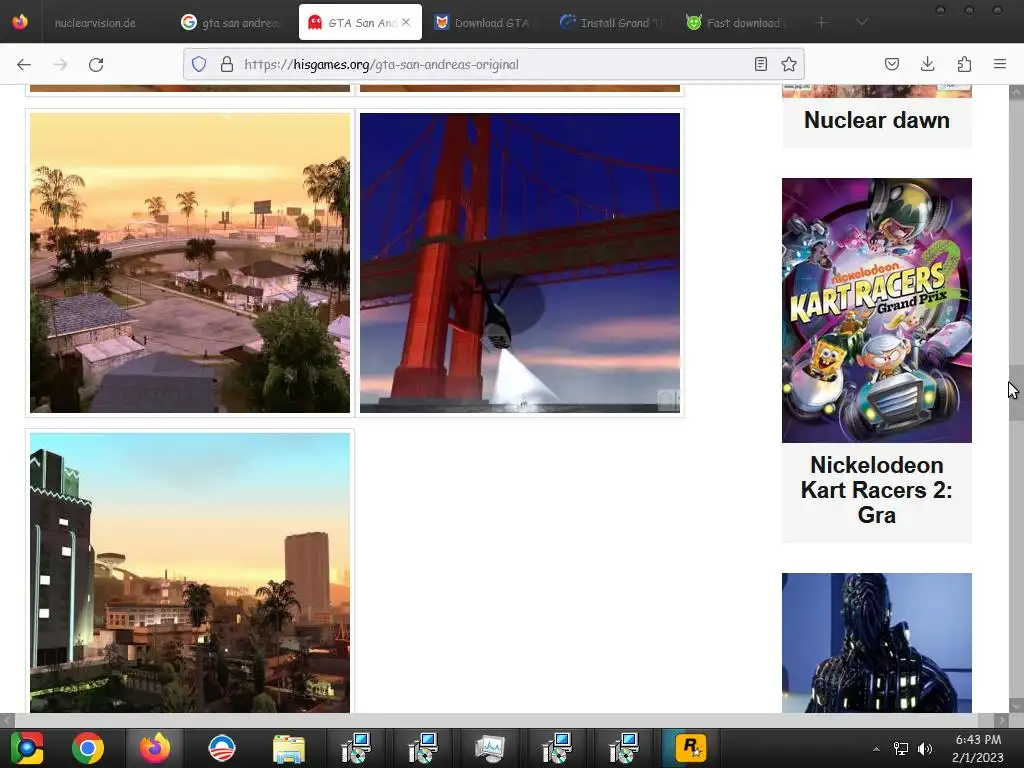Click the vertical scrollbar thumb

coord(1016,393)
